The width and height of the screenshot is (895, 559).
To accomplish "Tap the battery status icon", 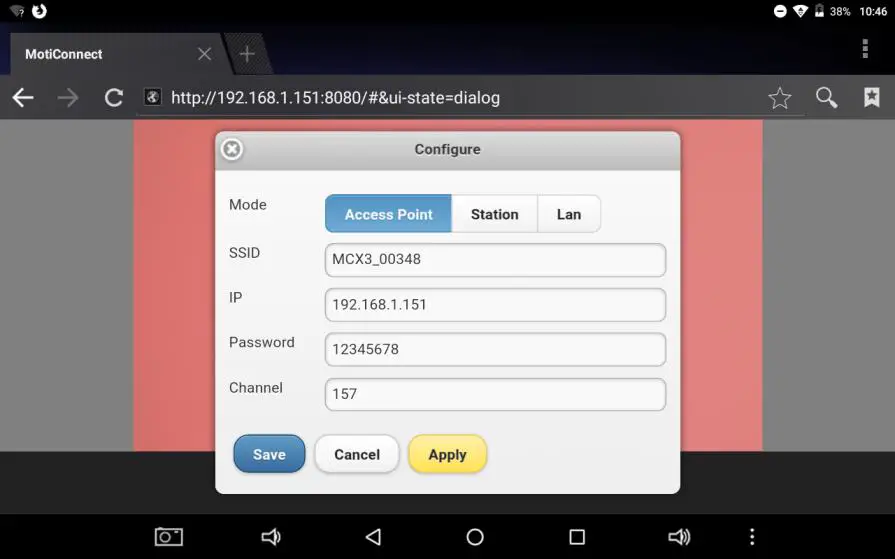I will click(819, 11).
